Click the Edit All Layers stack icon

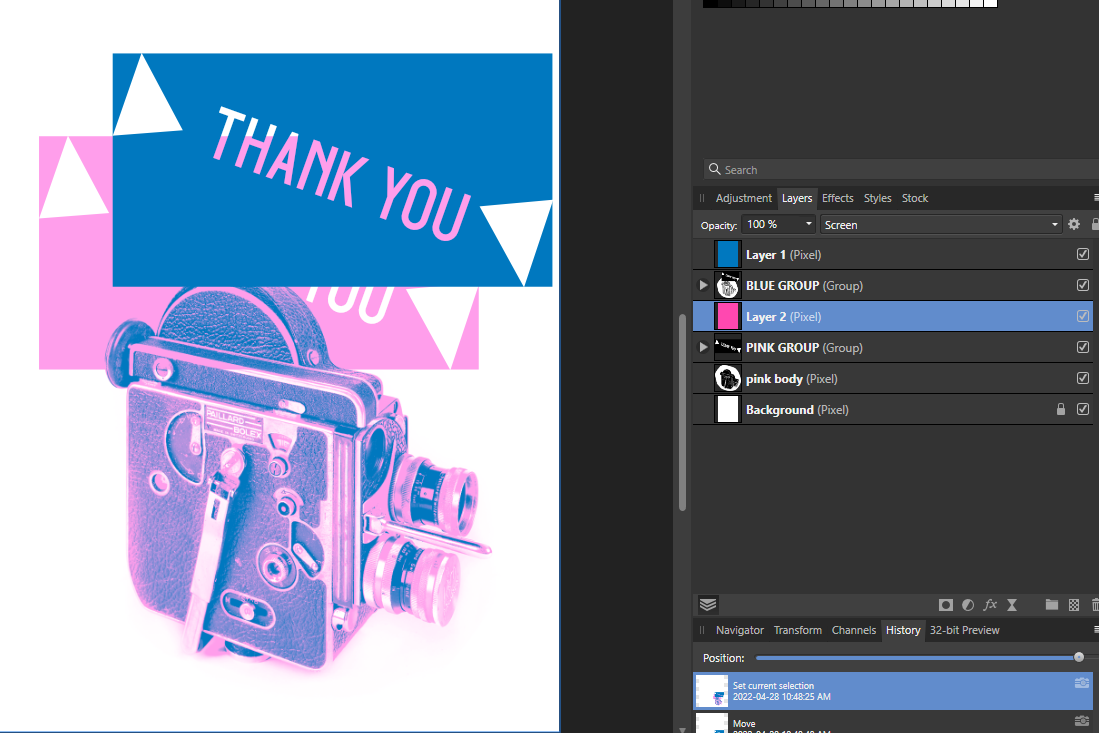click(x=708, y=604)
